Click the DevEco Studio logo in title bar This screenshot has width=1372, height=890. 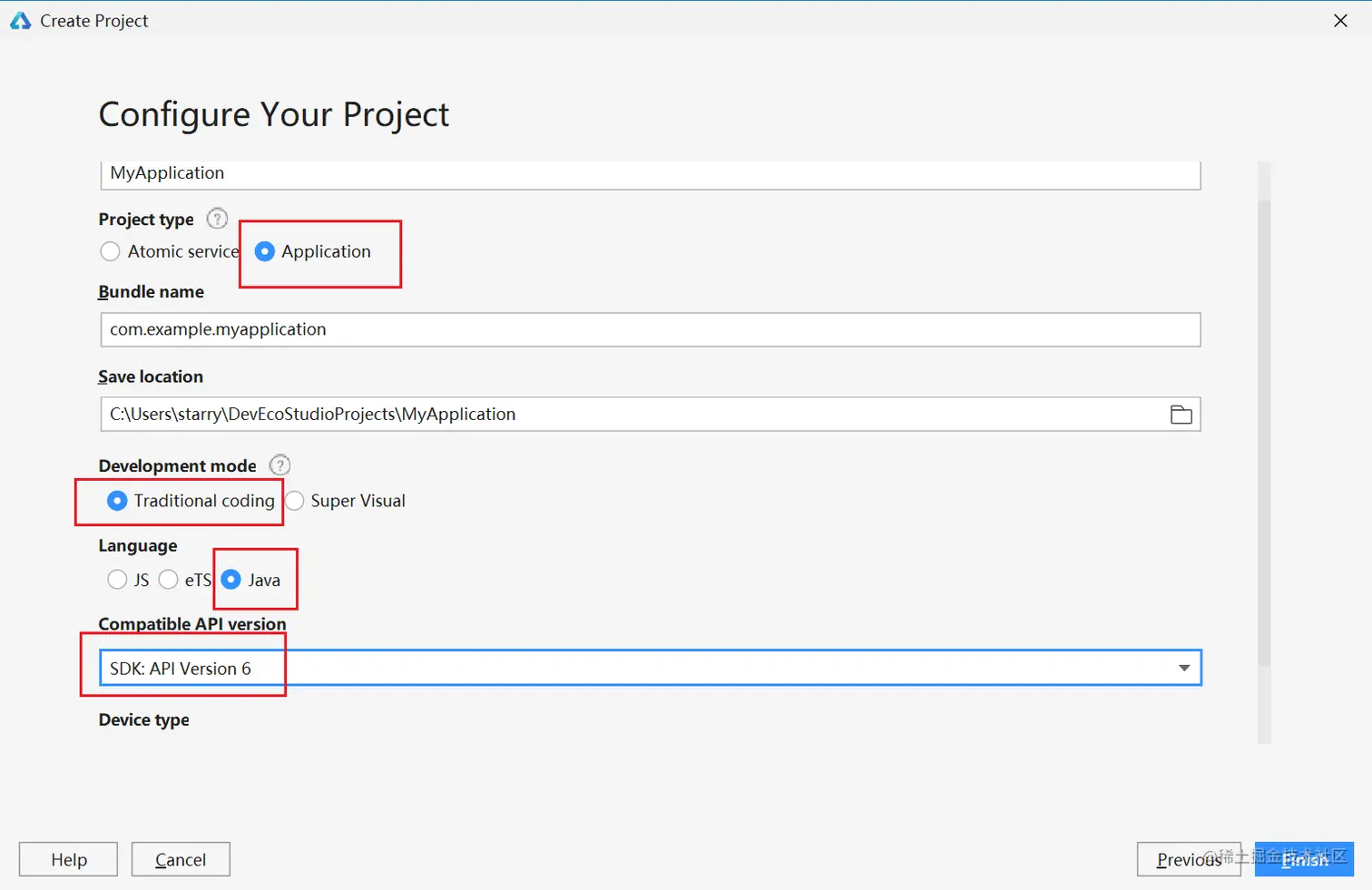(x=20, y=21)
